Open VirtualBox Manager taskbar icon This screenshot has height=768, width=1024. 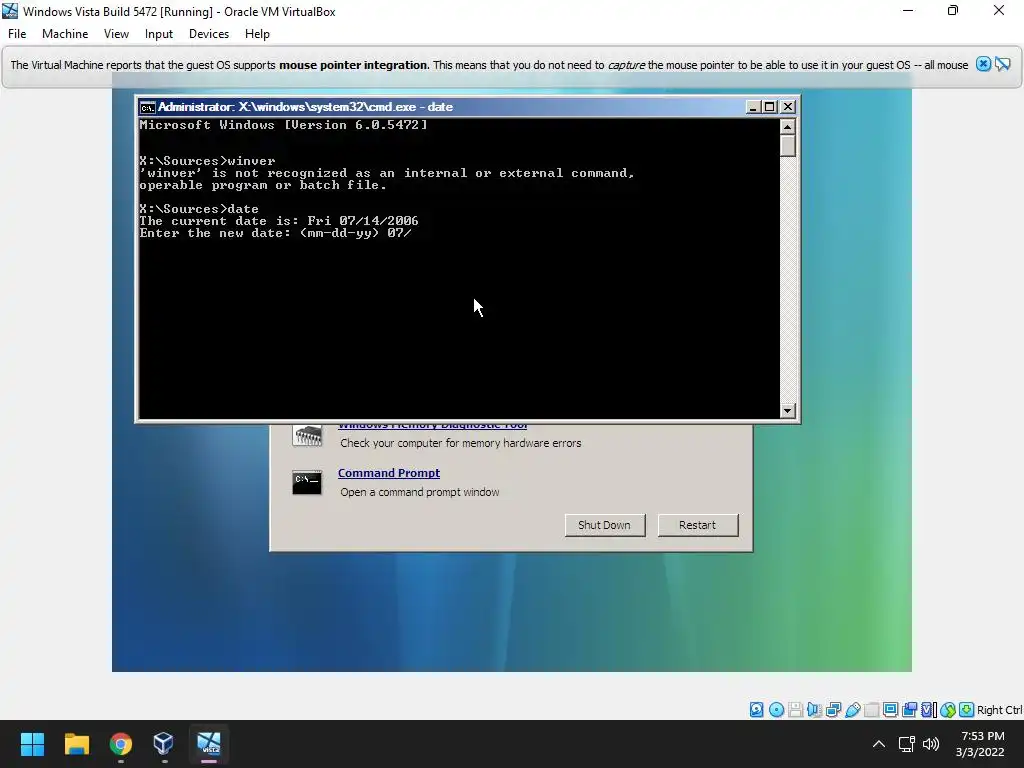[x=163, y=744]
